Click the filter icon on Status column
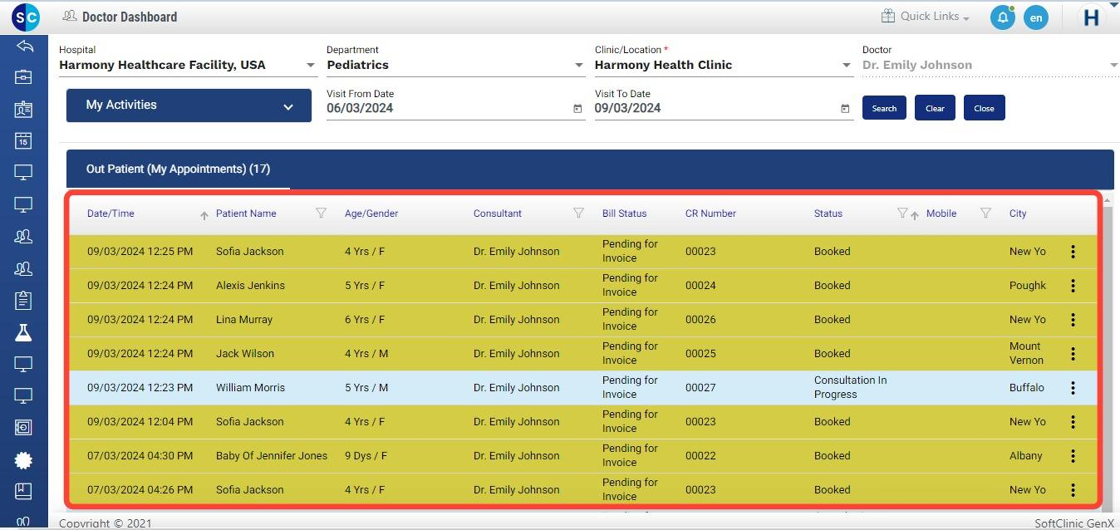The image size is (1120, 530). [x=902, y=213]
